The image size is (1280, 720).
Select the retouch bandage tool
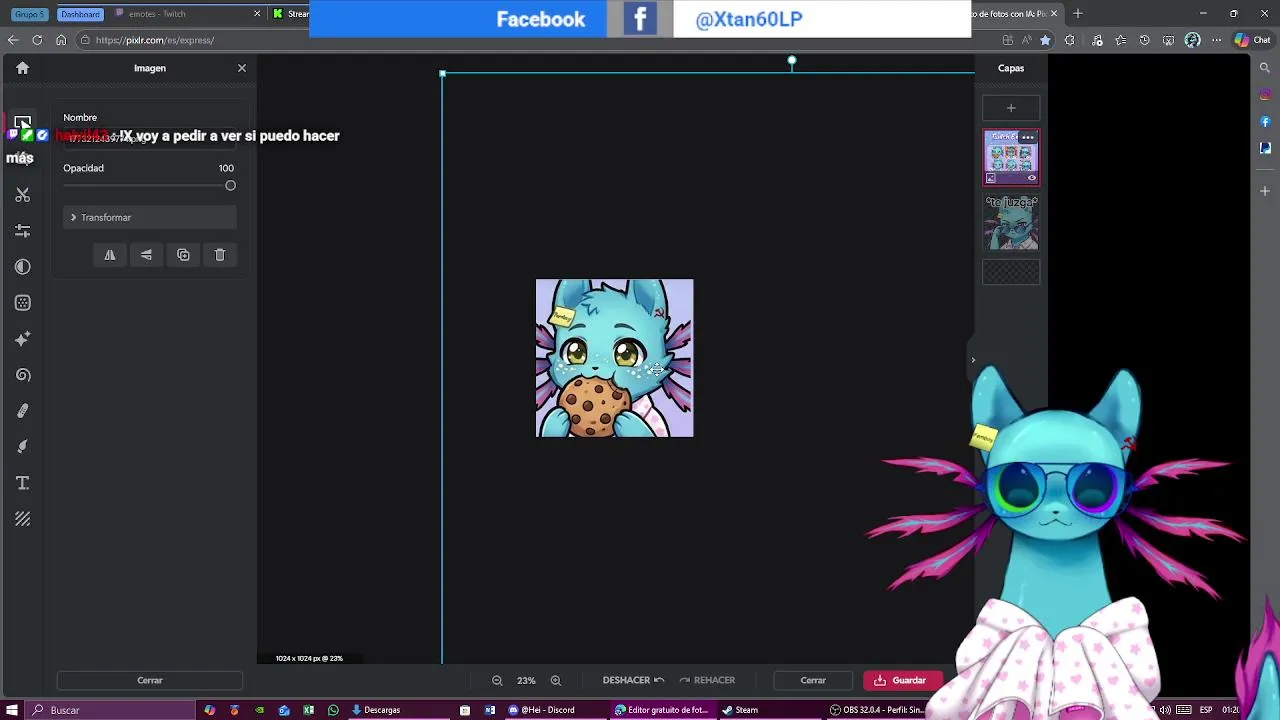pyautogui.click(x=22, y=411)
